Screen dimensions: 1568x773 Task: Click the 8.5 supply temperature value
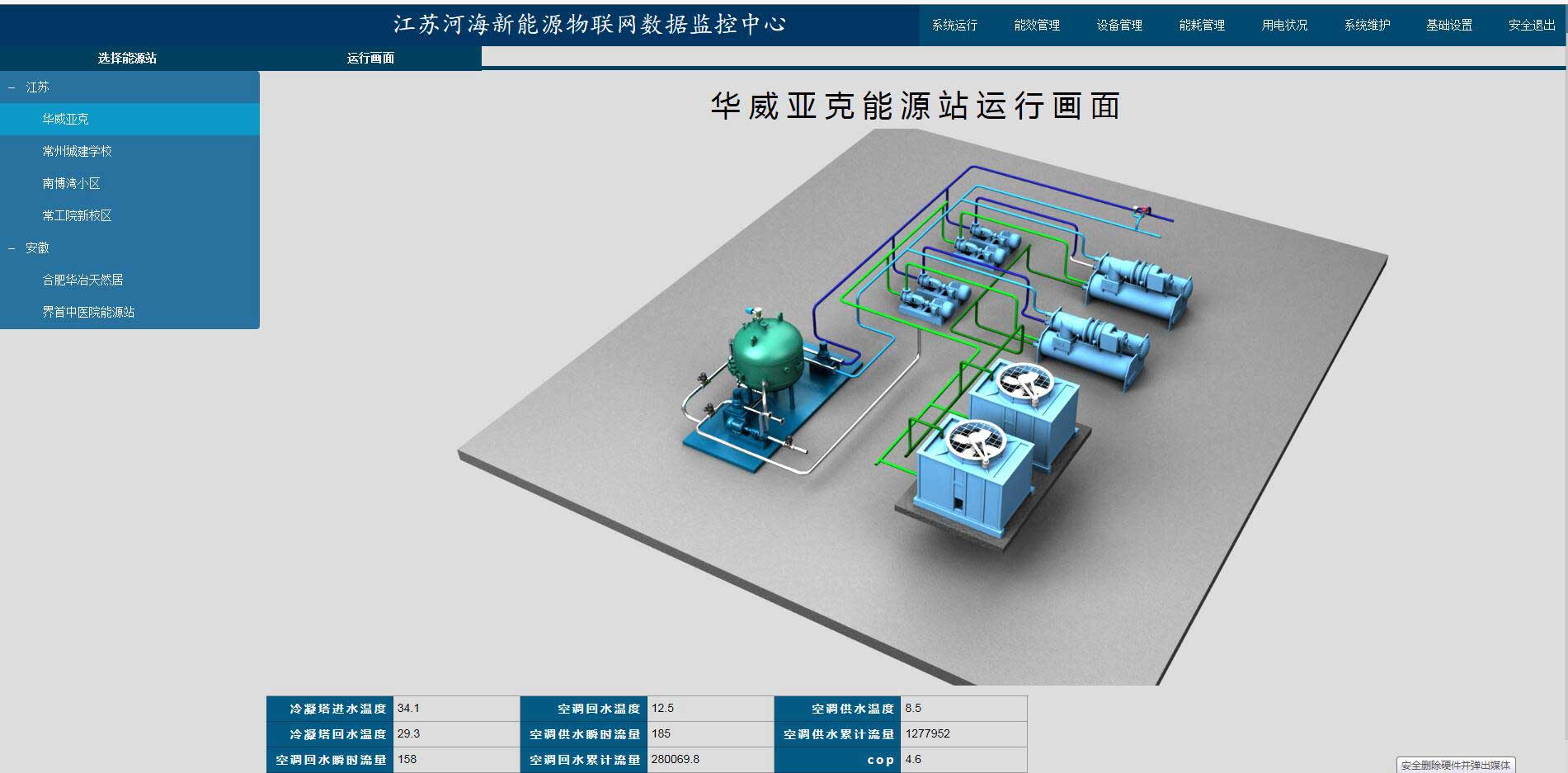pos(913,708)
